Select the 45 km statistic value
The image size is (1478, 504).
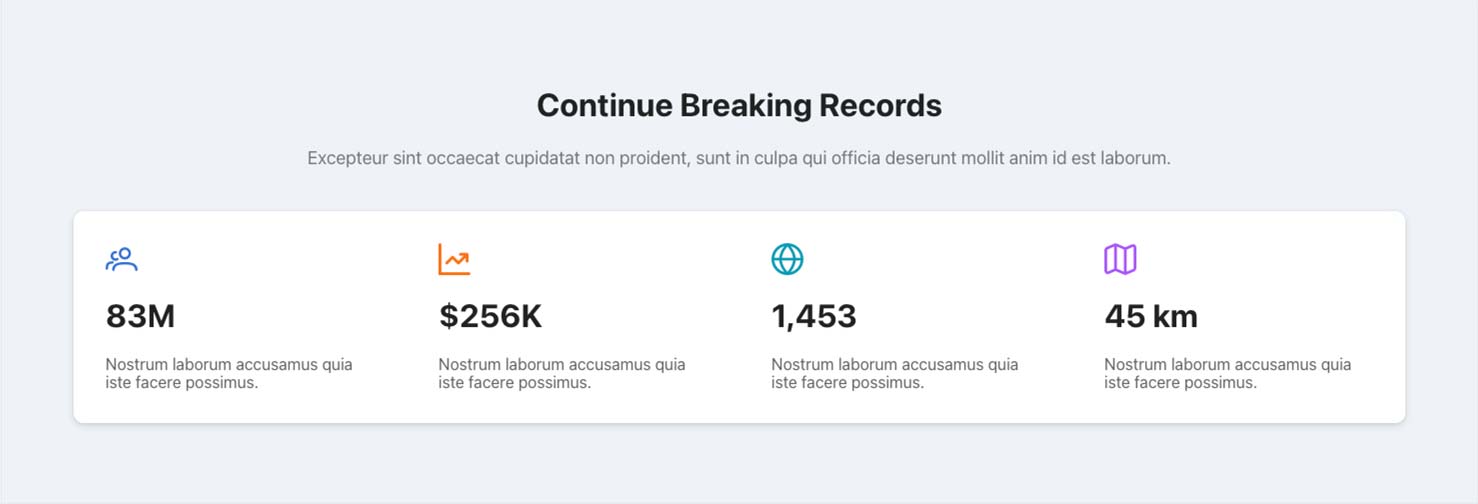point(1151,317)
